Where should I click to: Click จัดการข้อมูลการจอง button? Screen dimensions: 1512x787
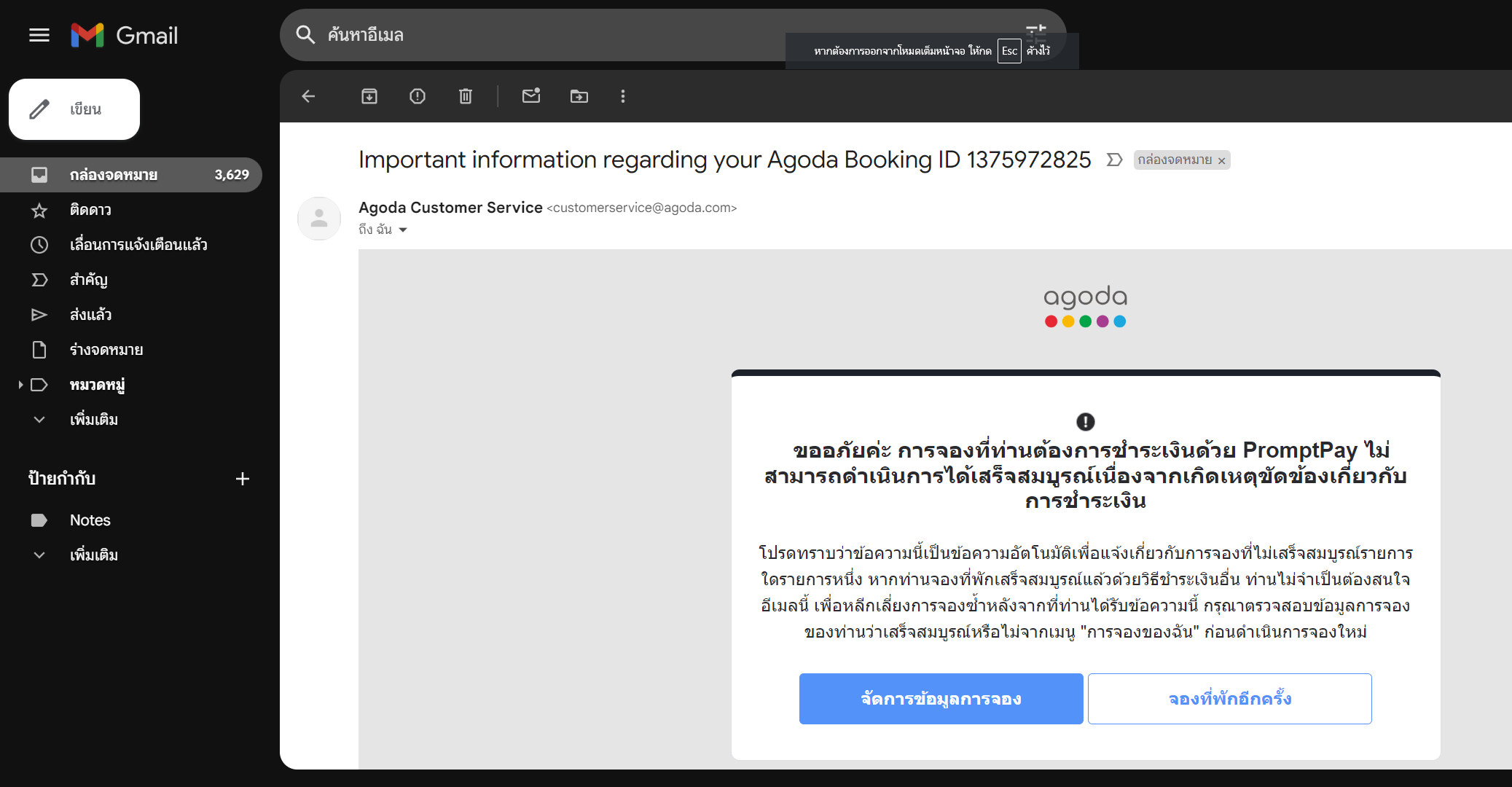tap(941, 699)
